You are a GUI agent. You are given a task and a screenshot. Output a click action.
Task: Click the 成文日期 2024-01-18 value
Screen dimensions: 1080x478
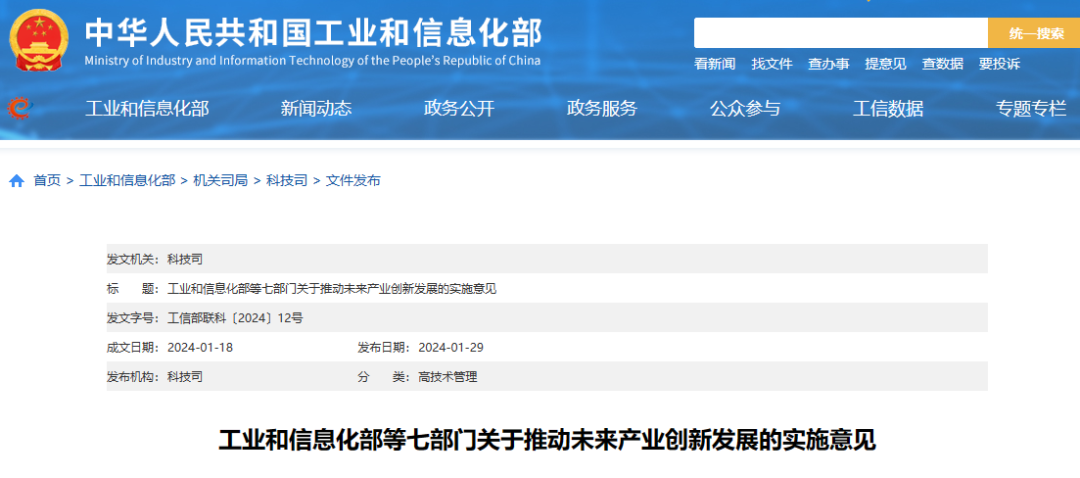pyautogui.click(x=200, y=347)
